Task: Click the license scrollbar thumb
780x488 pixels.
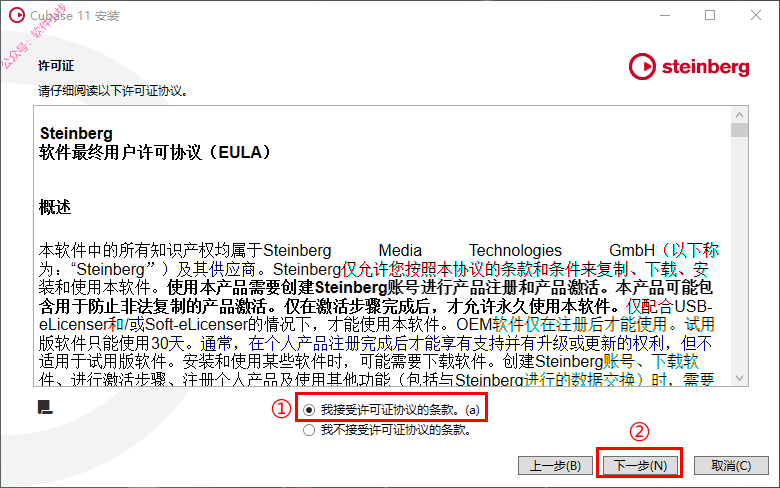Action: [740, 130]
